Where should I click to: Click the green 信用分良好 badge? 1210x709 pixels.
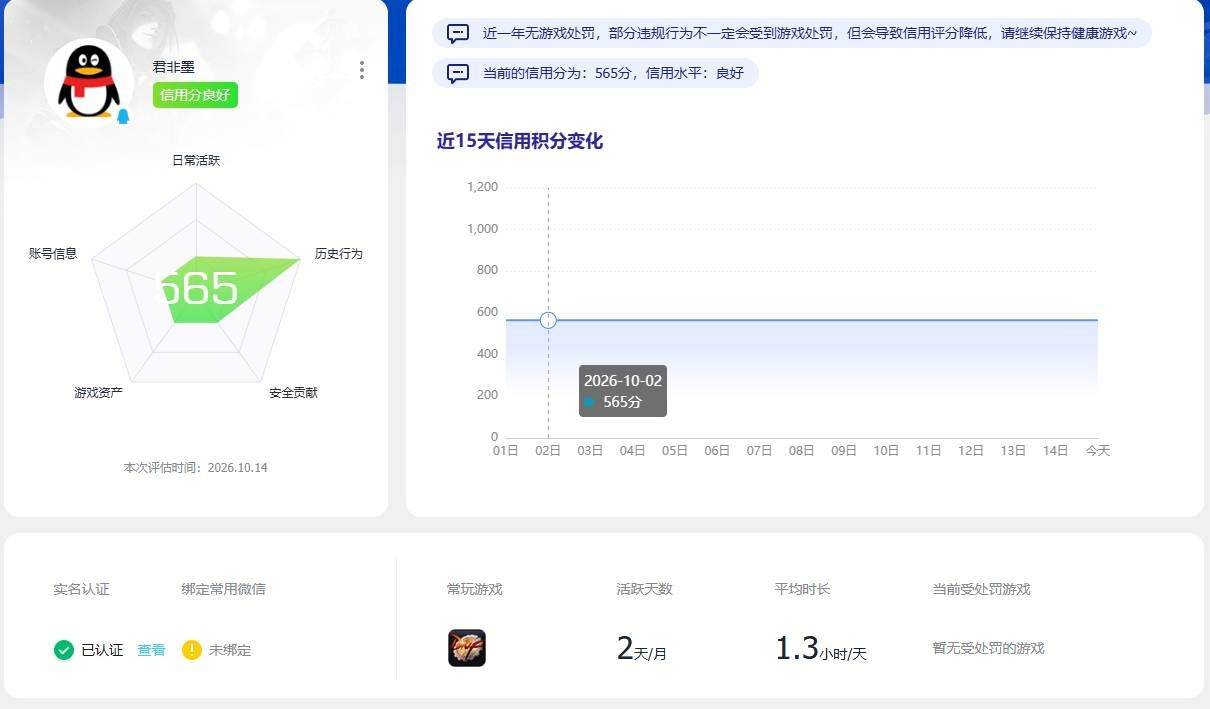click(x=195, y=95)
